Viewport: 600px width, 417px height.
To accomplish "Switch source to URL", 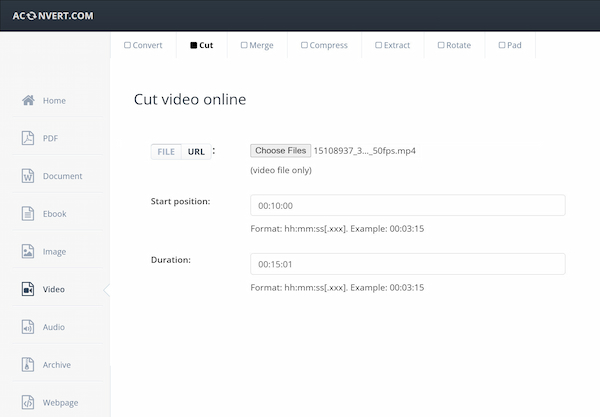I will pos(196,152).
